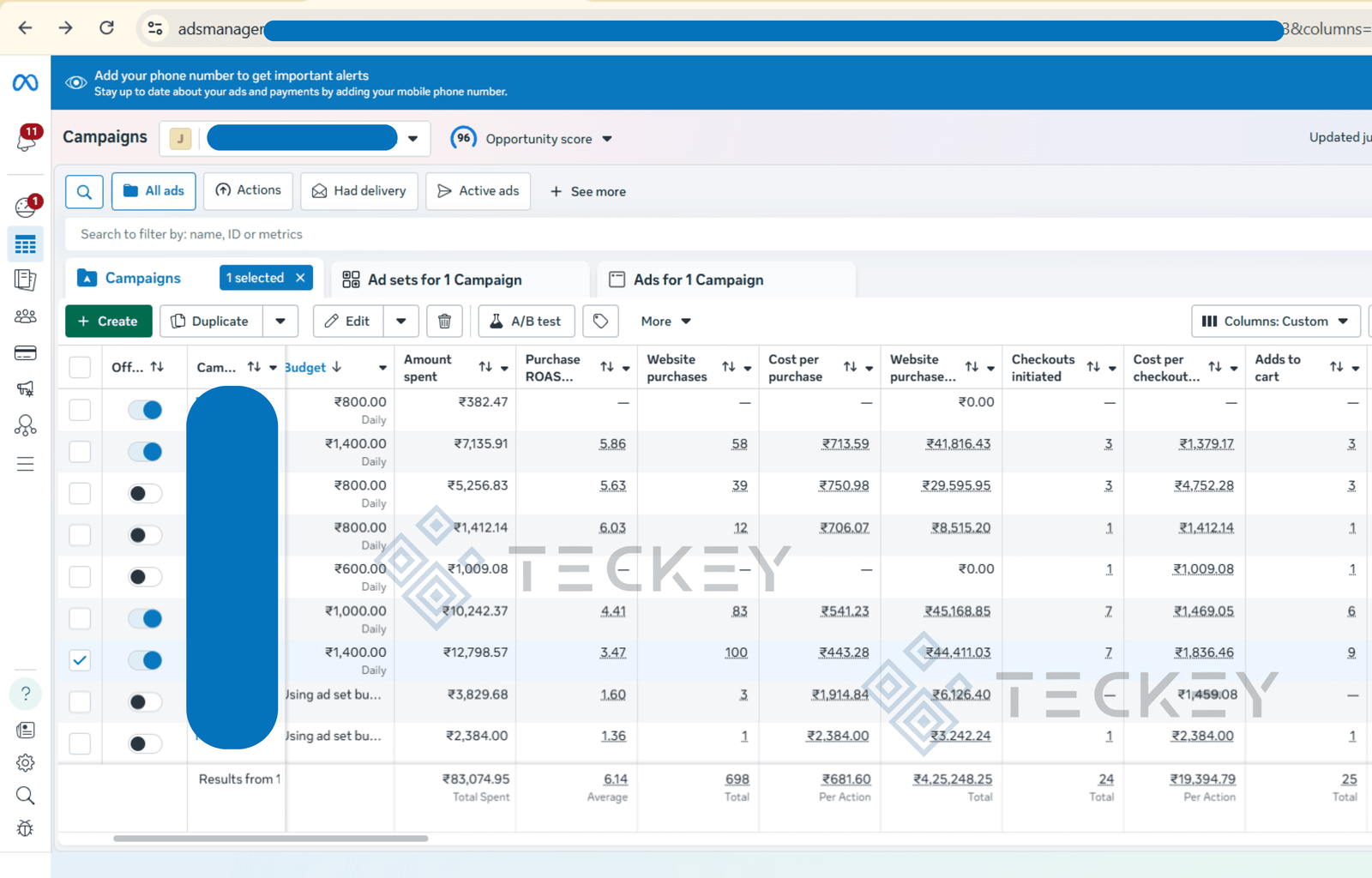The image size is (1372, 878).
Task: Click the A/B test button
Action: [525, 322]
